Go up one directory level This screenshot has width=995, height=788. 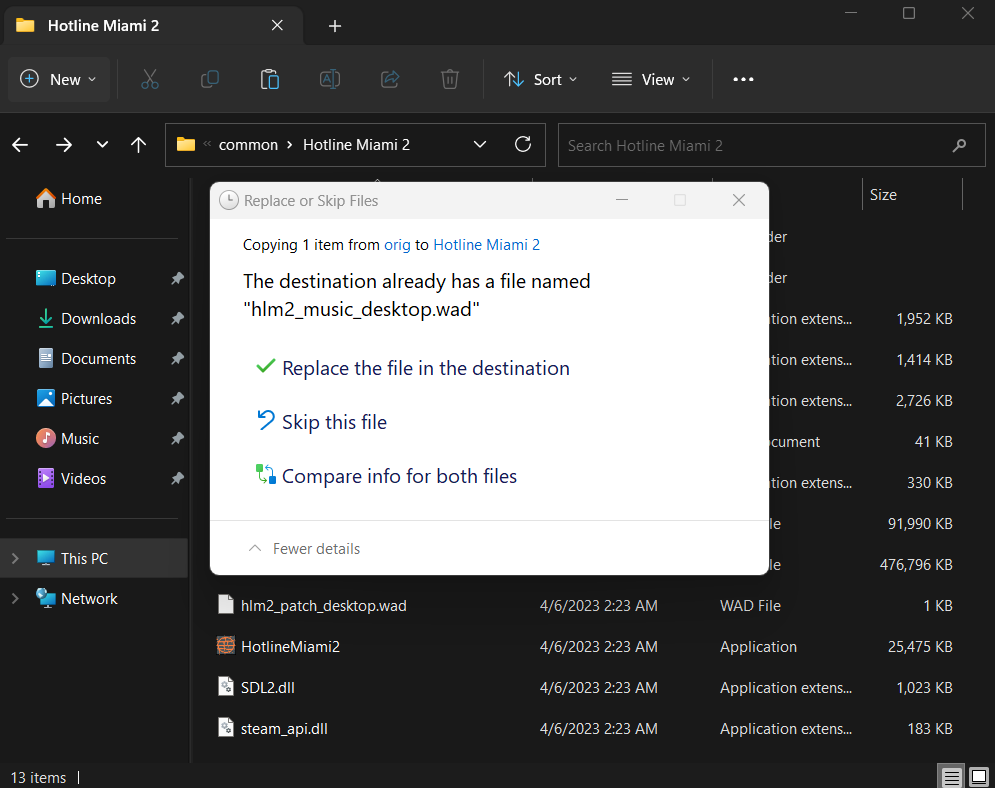(139, 145)
